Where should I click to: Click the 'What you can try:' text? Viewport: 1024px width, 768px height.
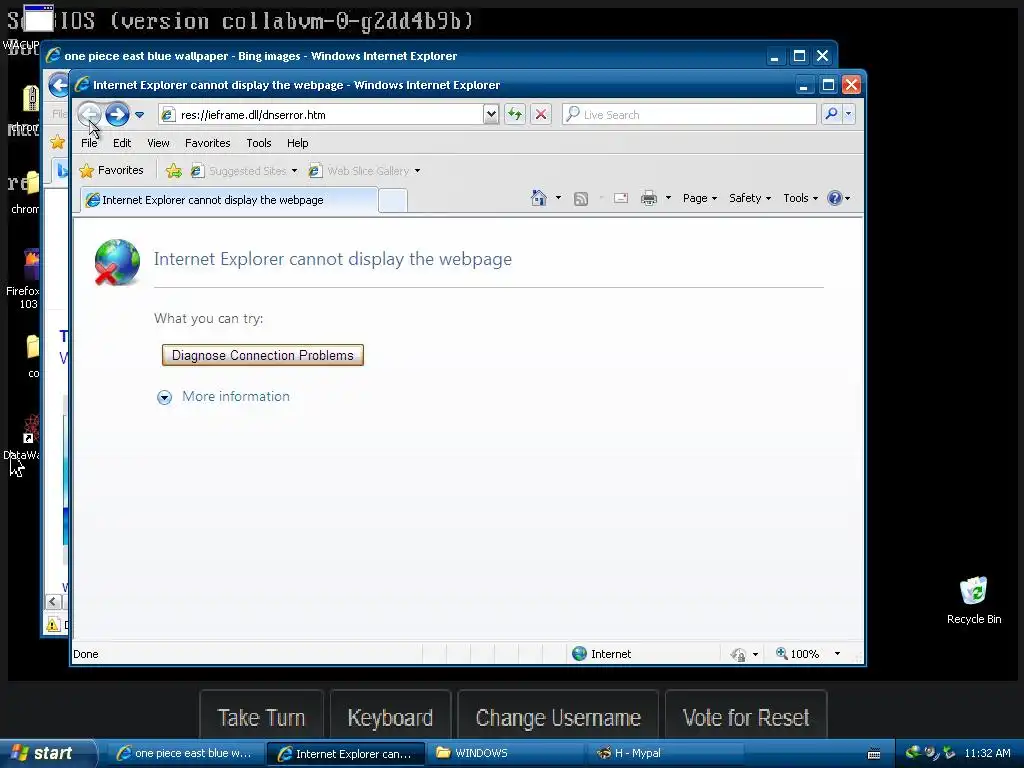coord(208,319)
